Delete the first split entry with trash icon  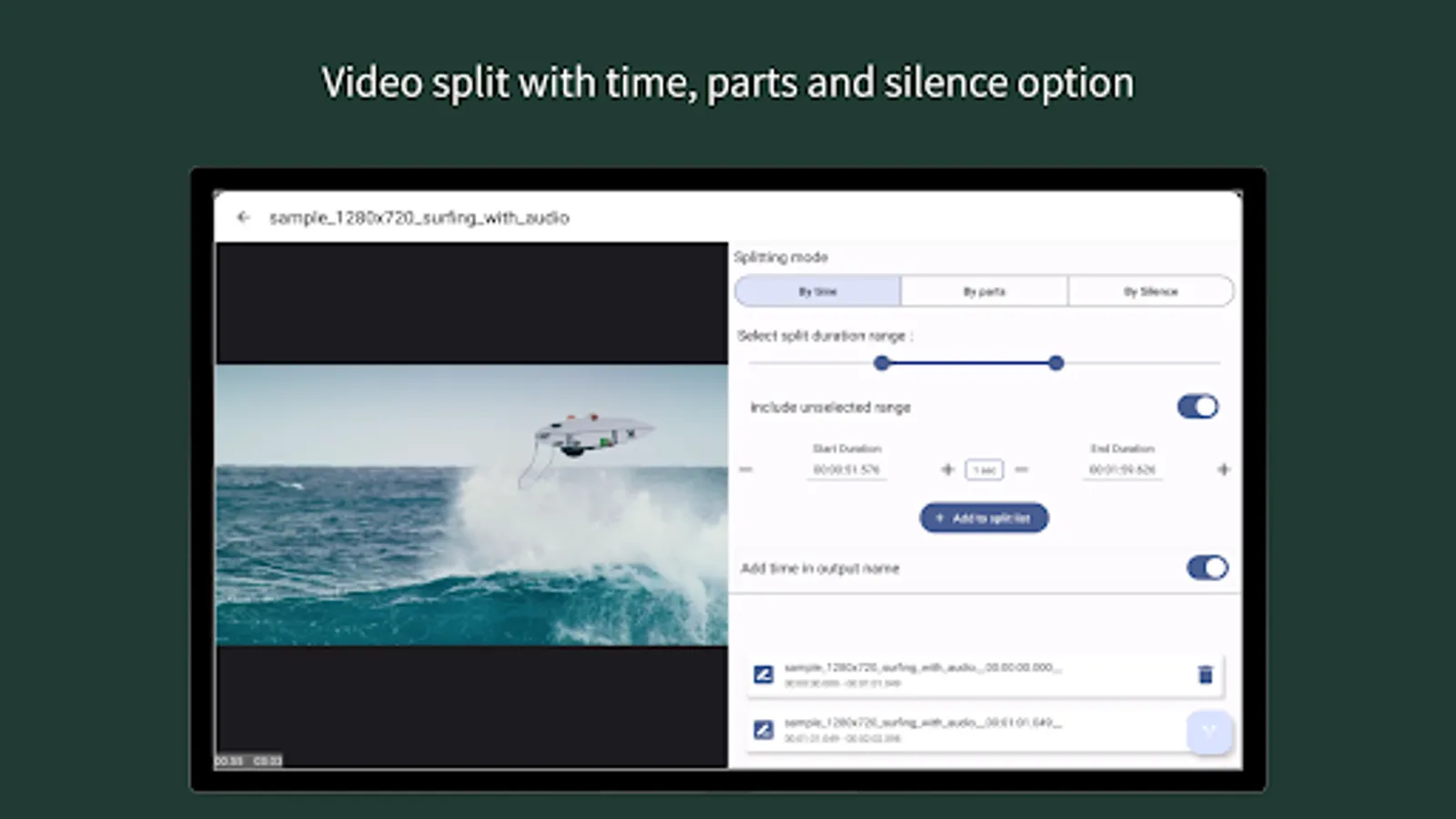[1206, 674]
